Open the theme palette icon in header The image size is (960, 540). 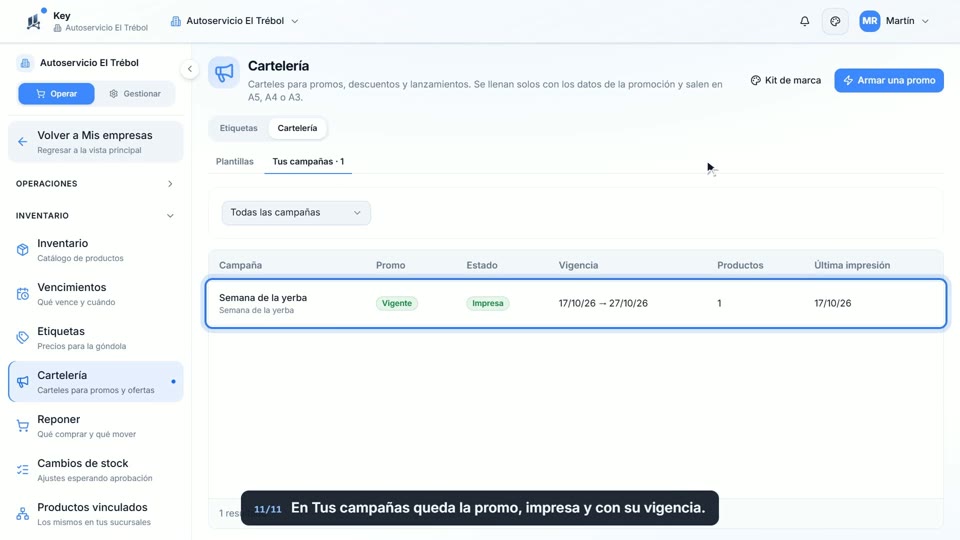click(x=835, y=21)
